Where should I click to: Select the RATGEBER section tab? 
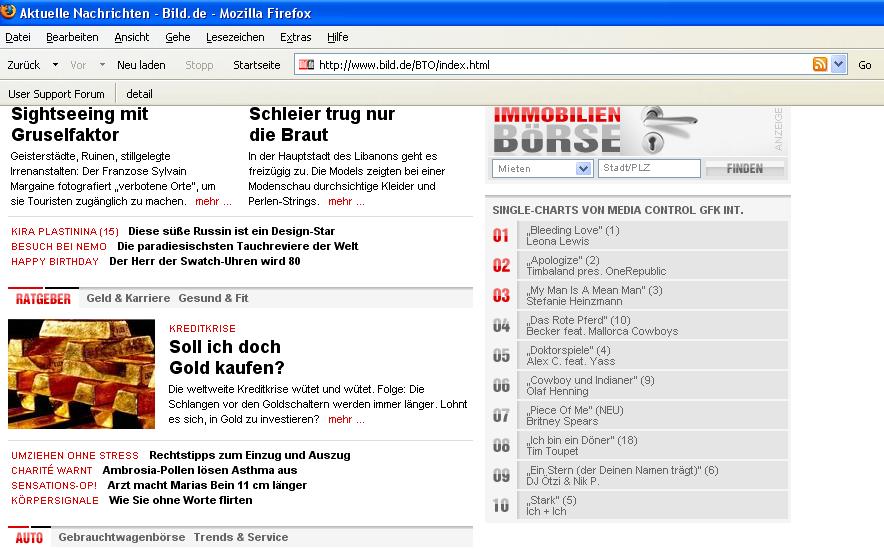(x=43, y=298)
